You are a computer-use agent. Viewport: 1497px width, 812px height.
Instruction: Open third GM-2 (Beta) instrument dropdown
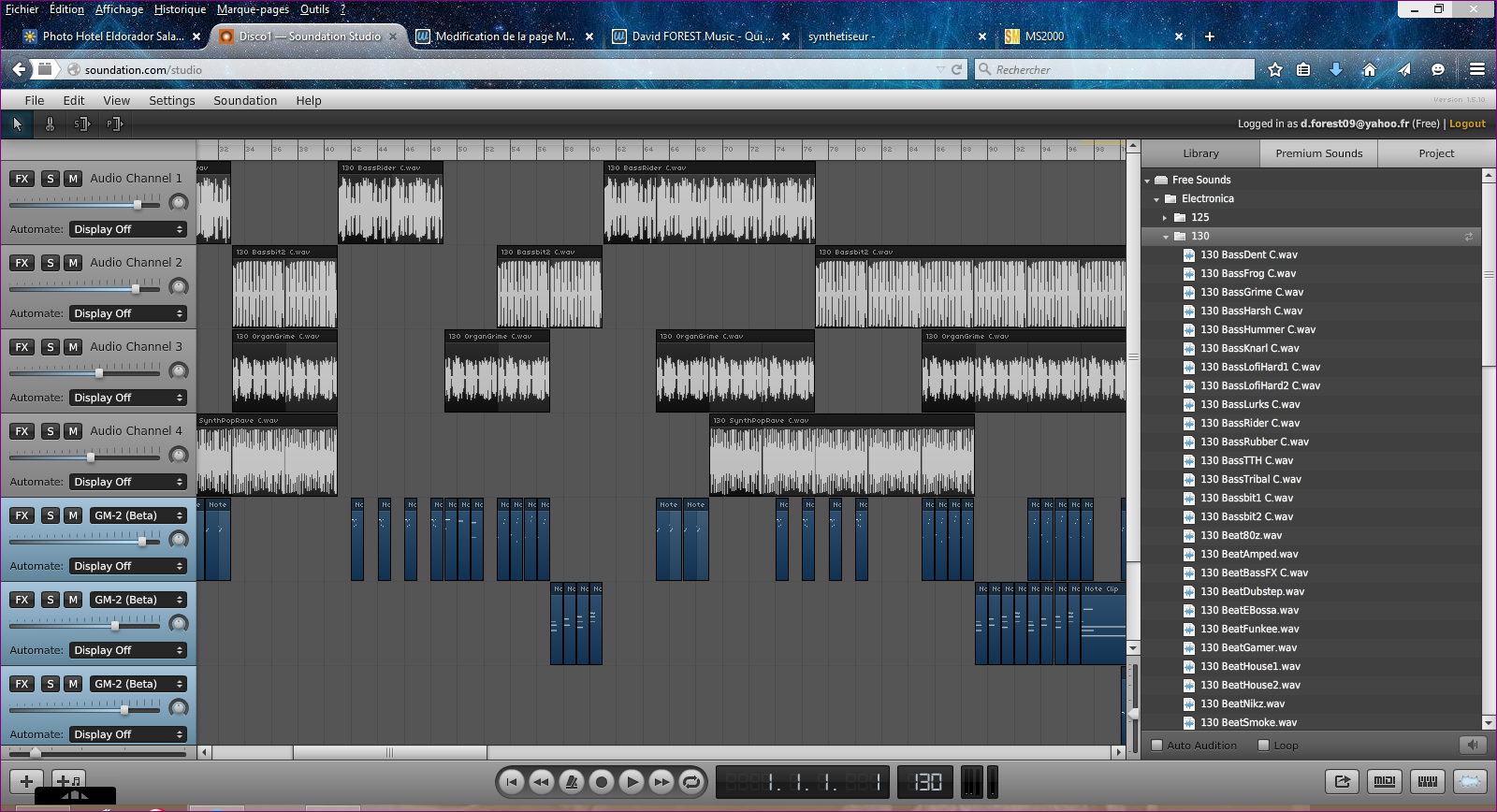tap(138, 684)
